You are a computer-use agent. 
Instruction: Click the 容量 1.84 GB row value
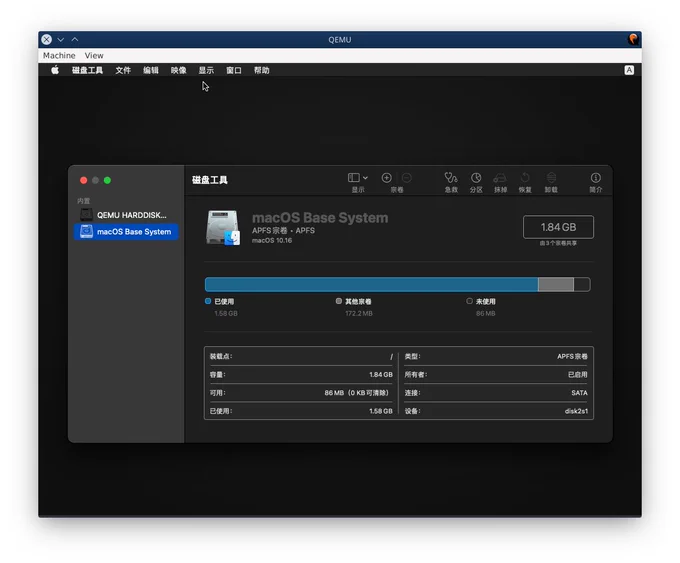[381, 375]
